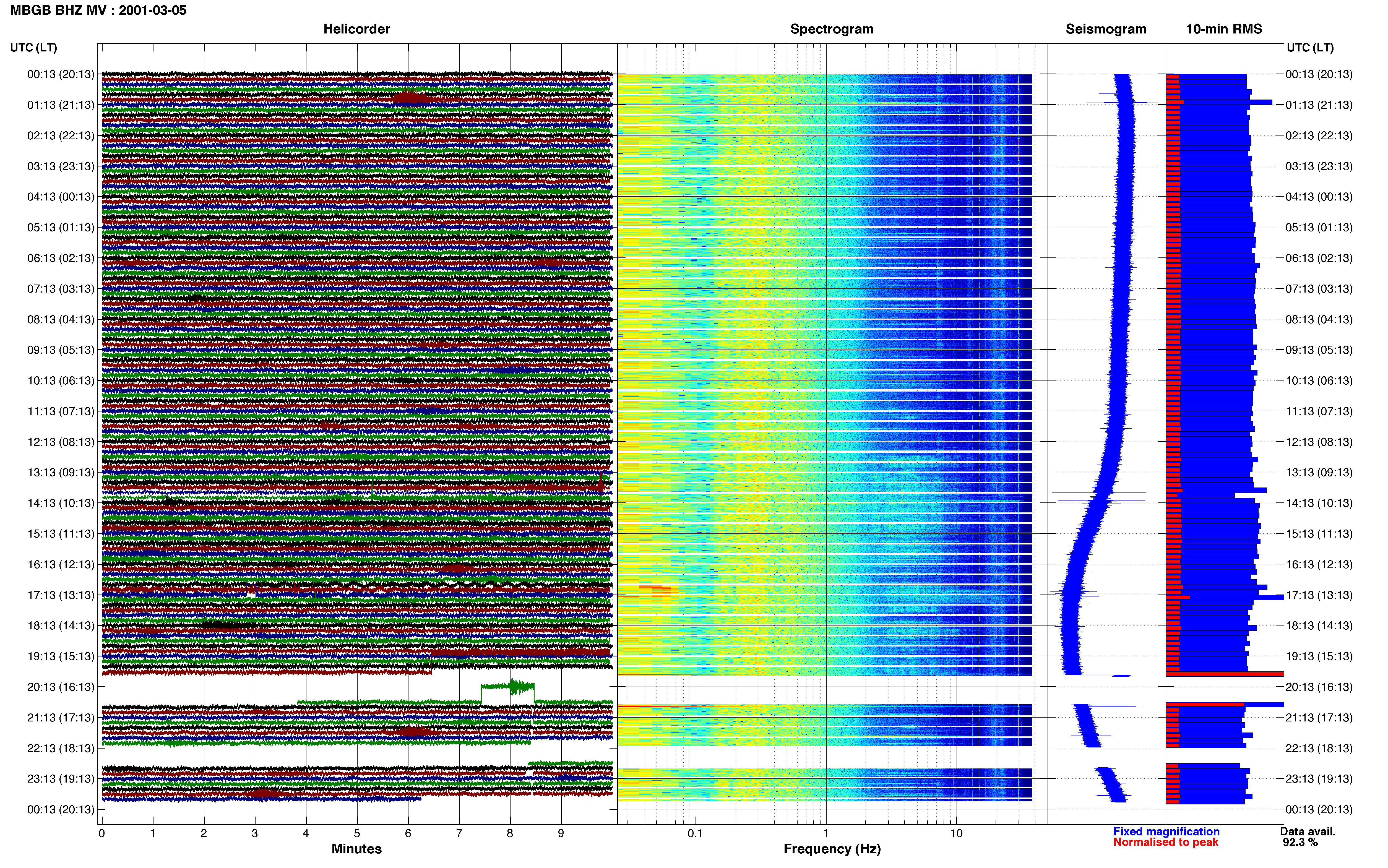Click right time label '23:13 (19:13)'
1388x868 pixels.
(x=1319, y=779)
